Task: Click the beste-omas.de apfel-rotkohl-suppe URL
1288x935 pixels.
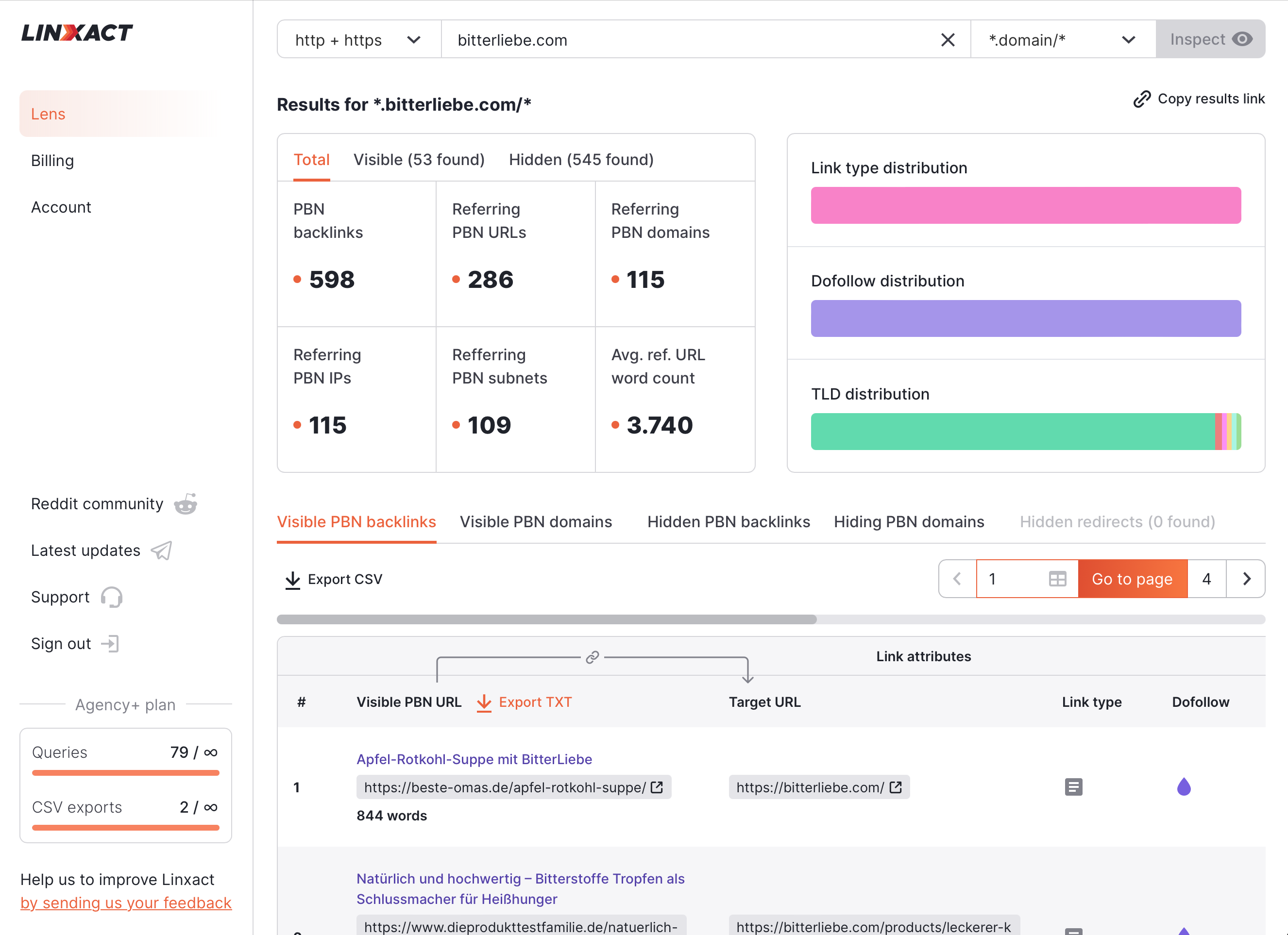Action: click(513, 787)
